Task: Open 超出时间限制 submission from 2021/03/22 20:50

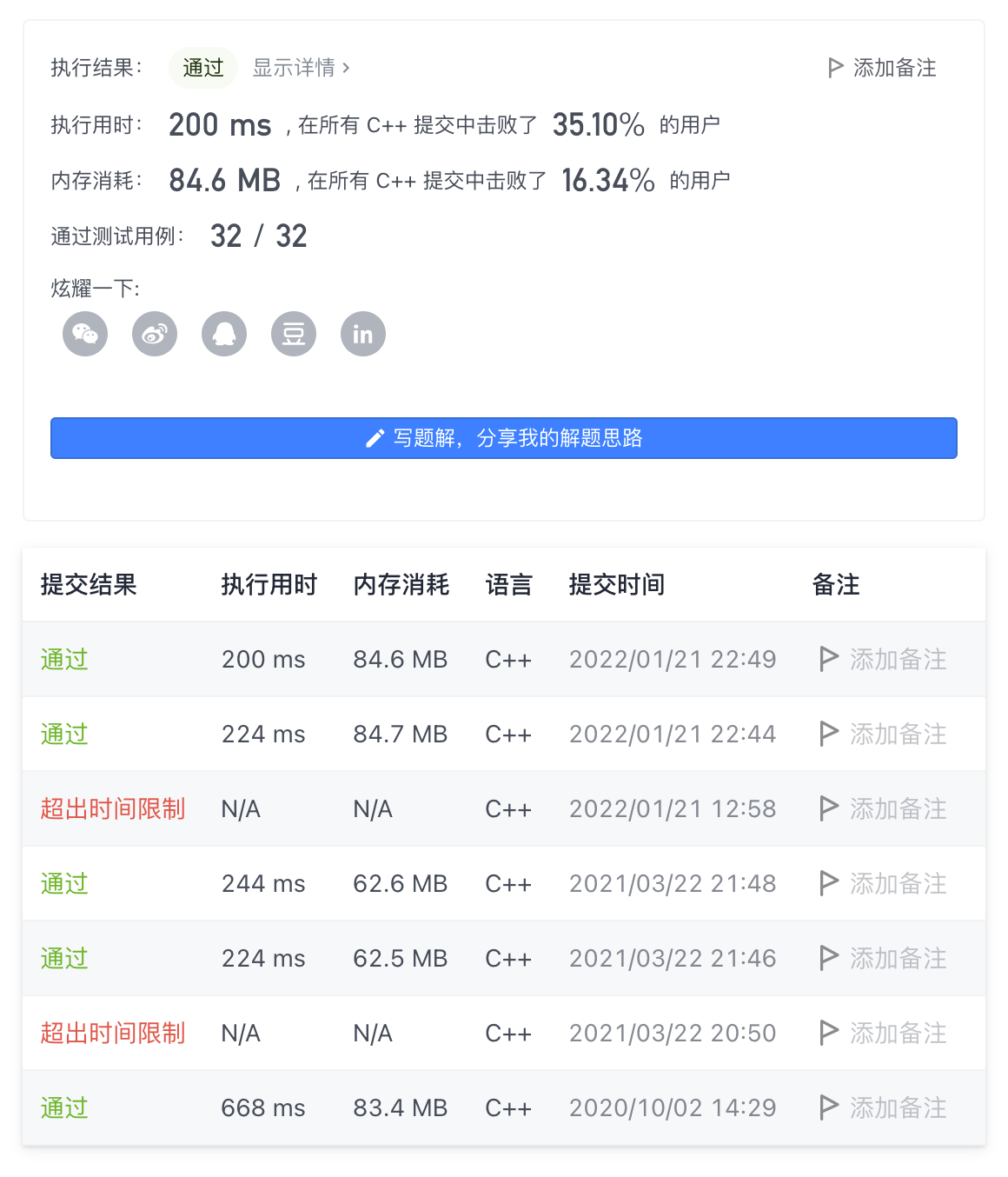Action: (x=113, y=1033)
